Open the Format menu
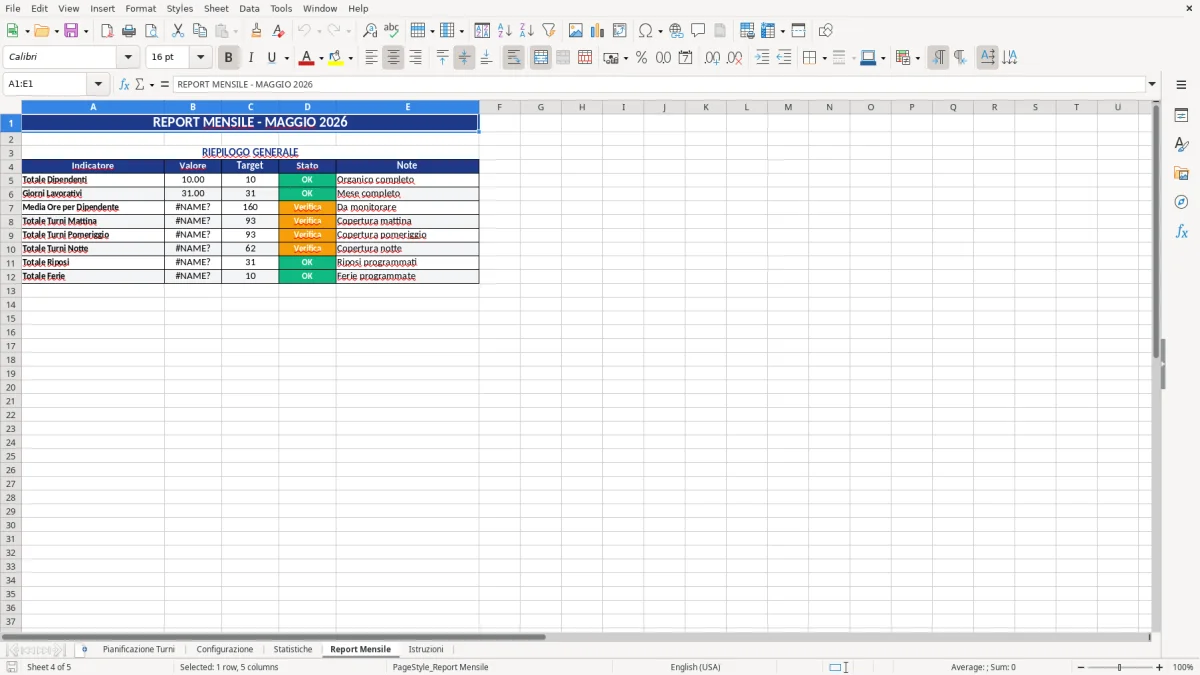Screen dimensions: 1200x675 [141, 8]
